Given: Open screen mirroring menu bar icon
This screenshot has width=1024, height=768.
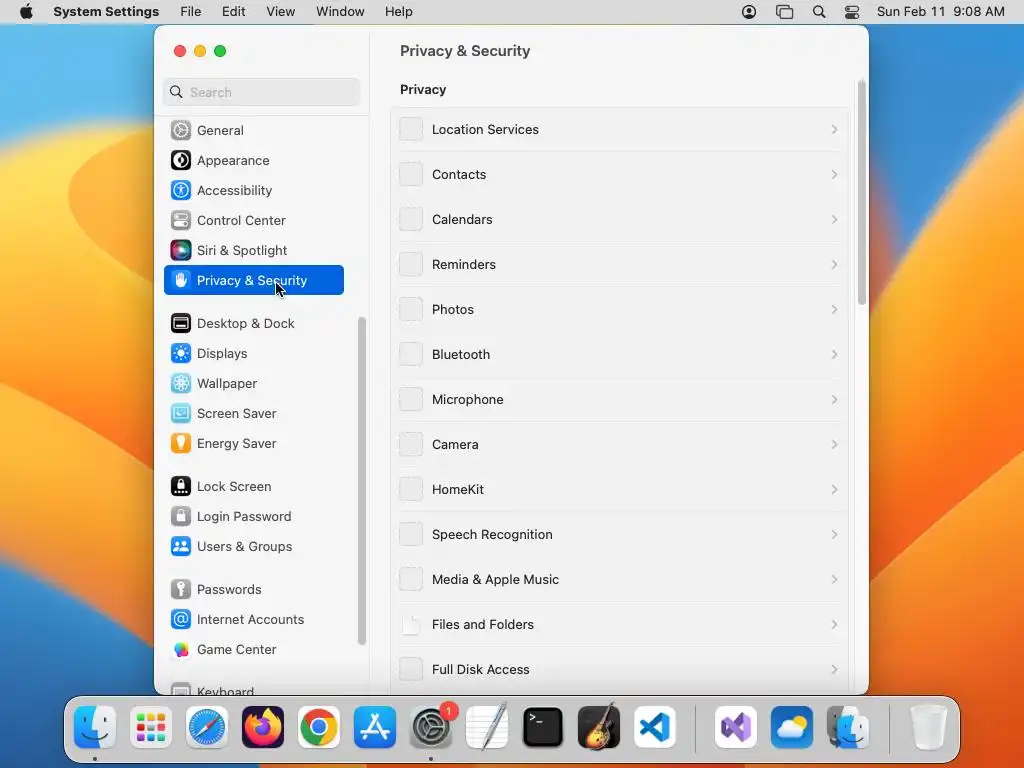Looking at the screenshot, I should pos(784,12).
